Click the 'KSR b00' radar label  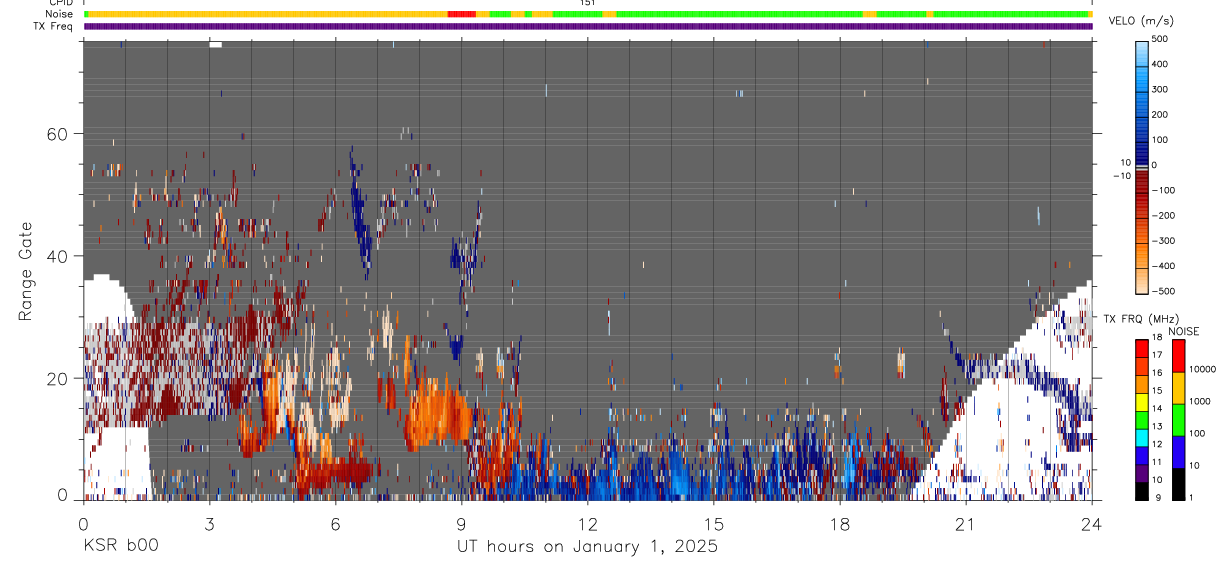point(120,547)
